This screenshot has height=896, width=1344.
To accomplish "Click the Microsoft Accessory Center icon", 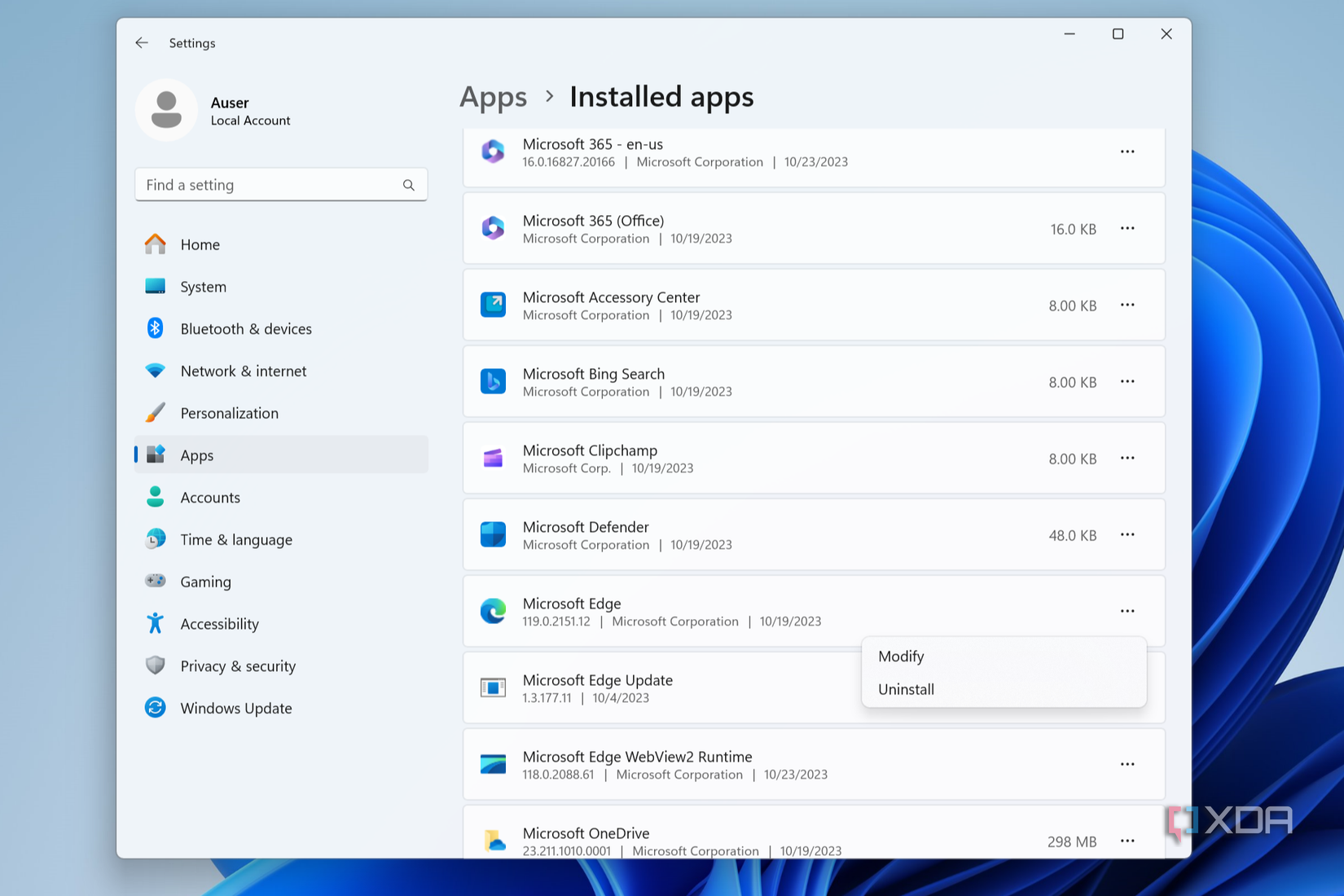I will (493, 305).
